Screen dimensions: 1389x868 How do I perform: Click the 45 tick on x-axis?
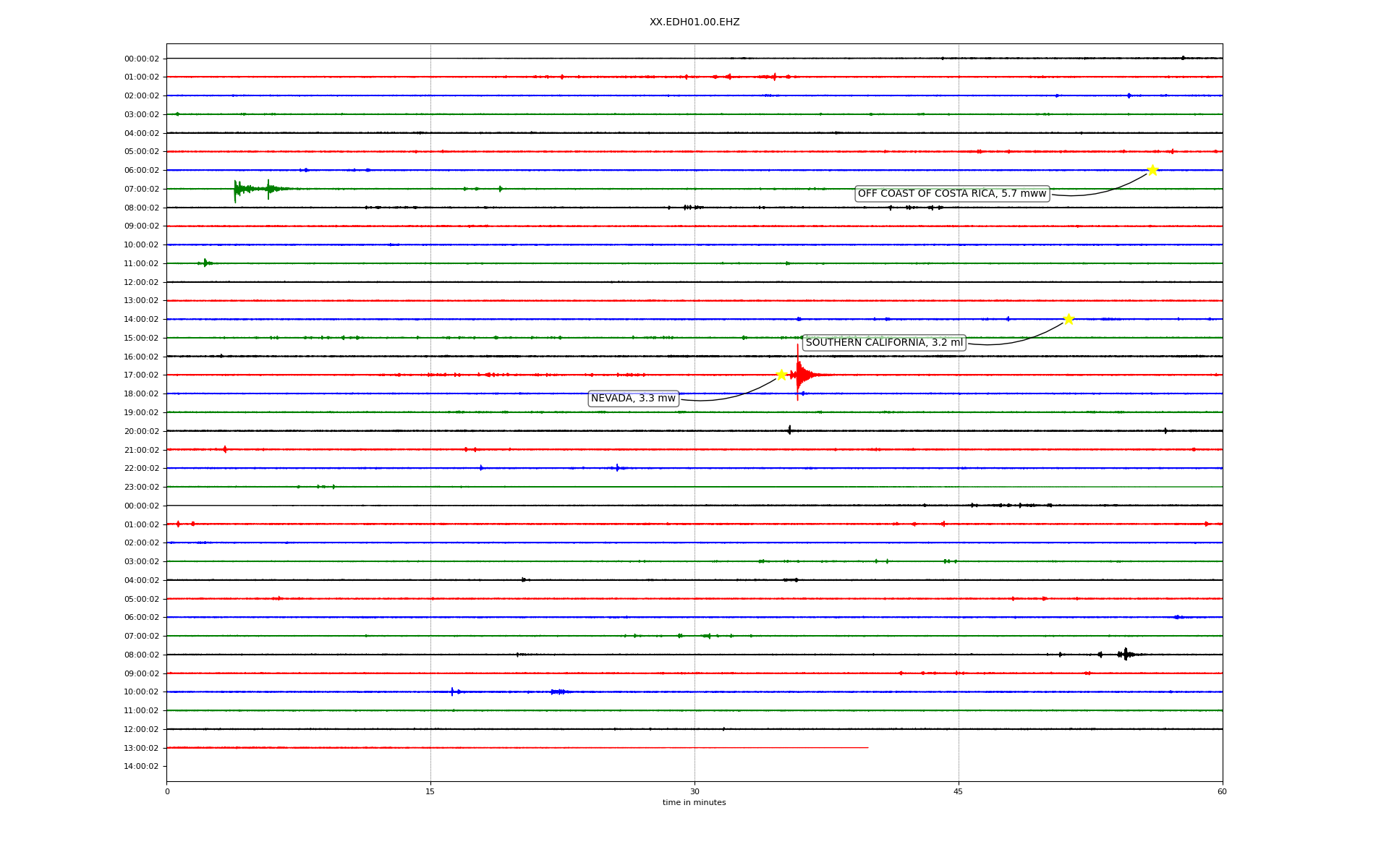point(959,791)
